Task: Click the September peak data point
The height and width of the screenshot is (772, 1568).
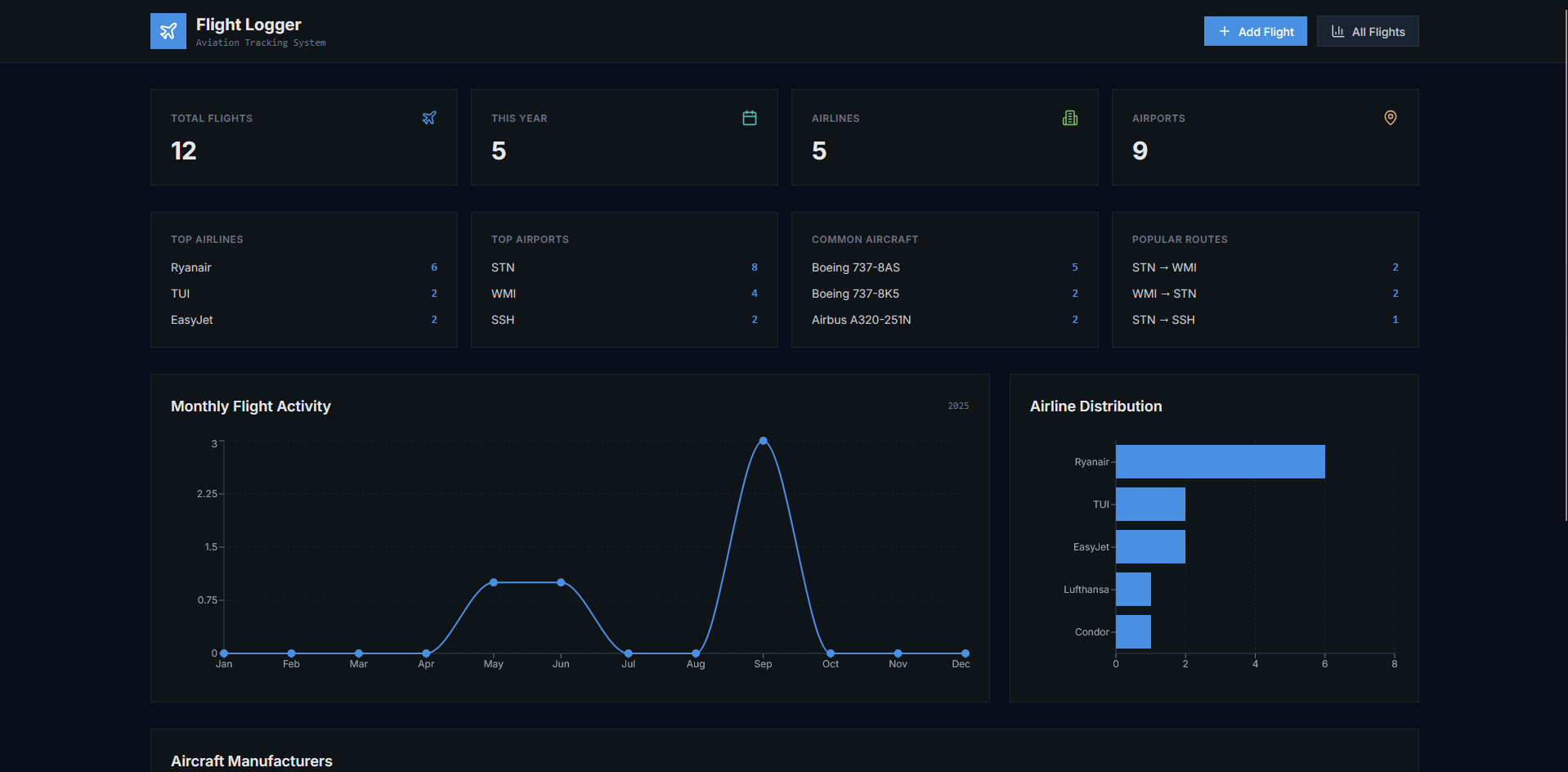Action: tap(763, 441)
